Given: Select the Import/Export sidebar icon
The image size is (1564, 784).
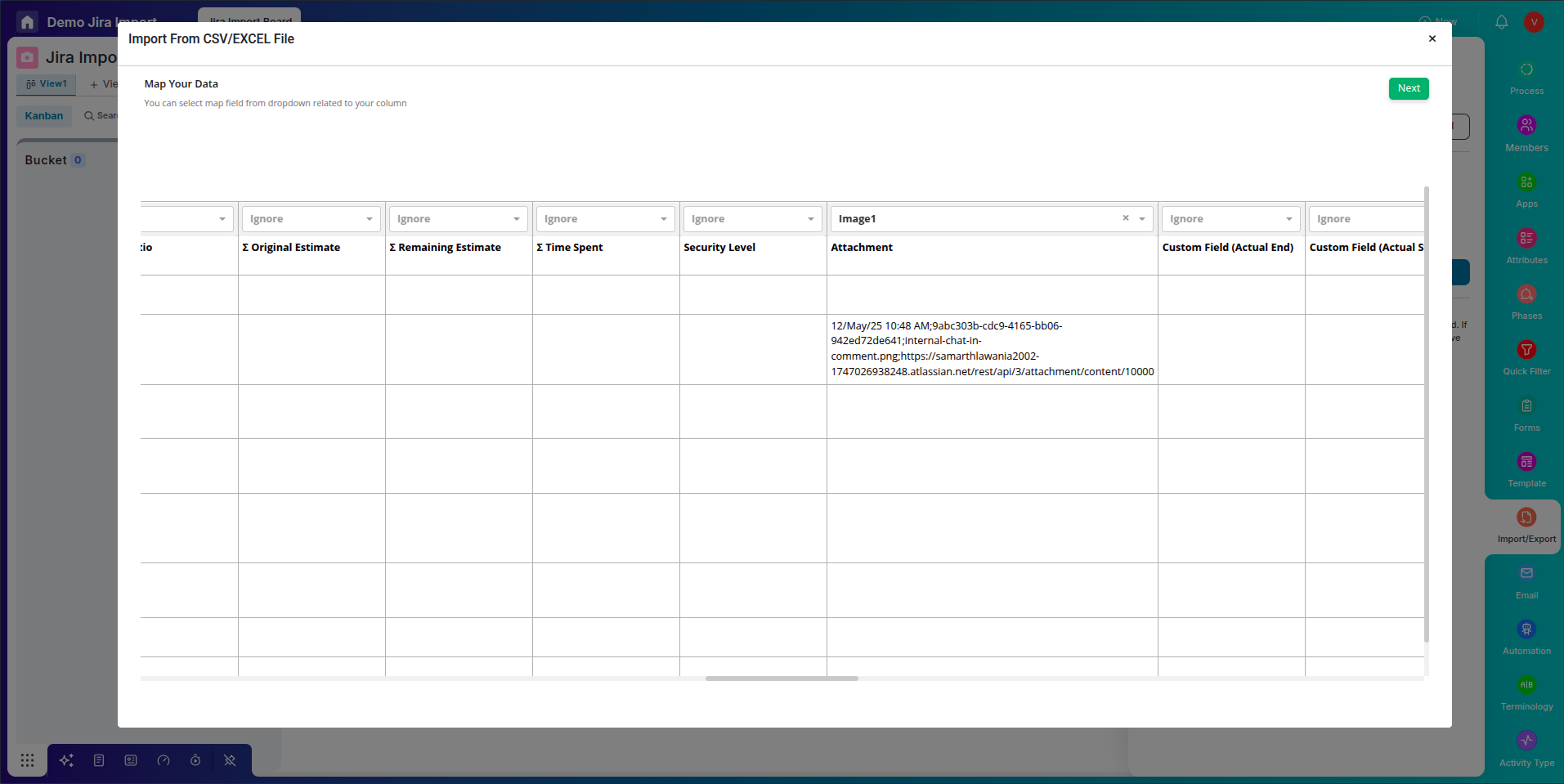Looking at the screenshot, I should pos(1526,517).
